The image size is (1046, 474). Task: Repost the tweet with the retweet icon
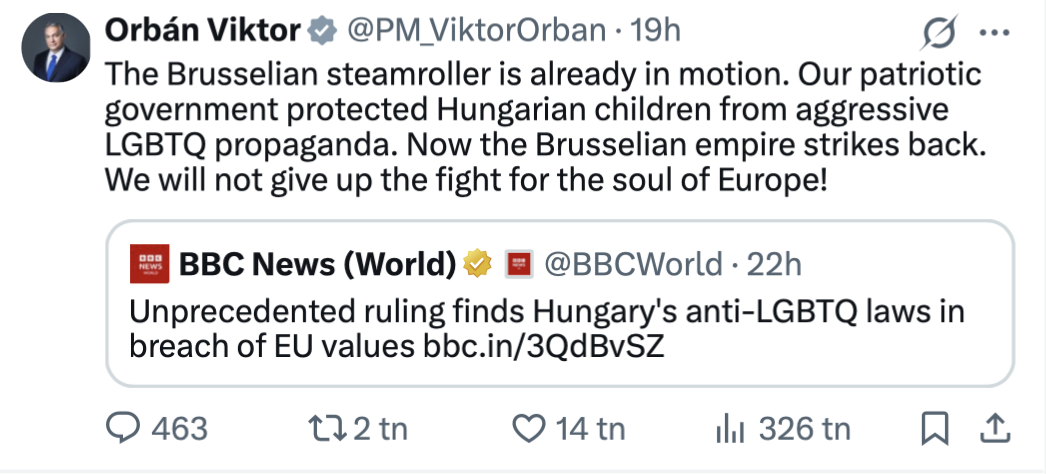(x=327, y=429)
